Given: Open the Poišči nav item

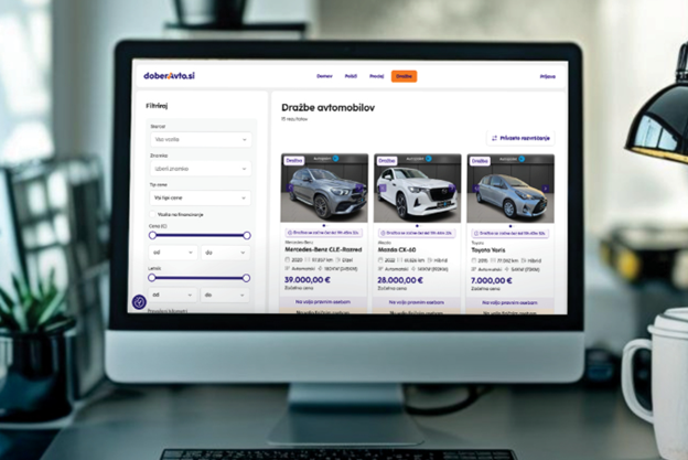Looking at the screenshot, I should [351, 76].
